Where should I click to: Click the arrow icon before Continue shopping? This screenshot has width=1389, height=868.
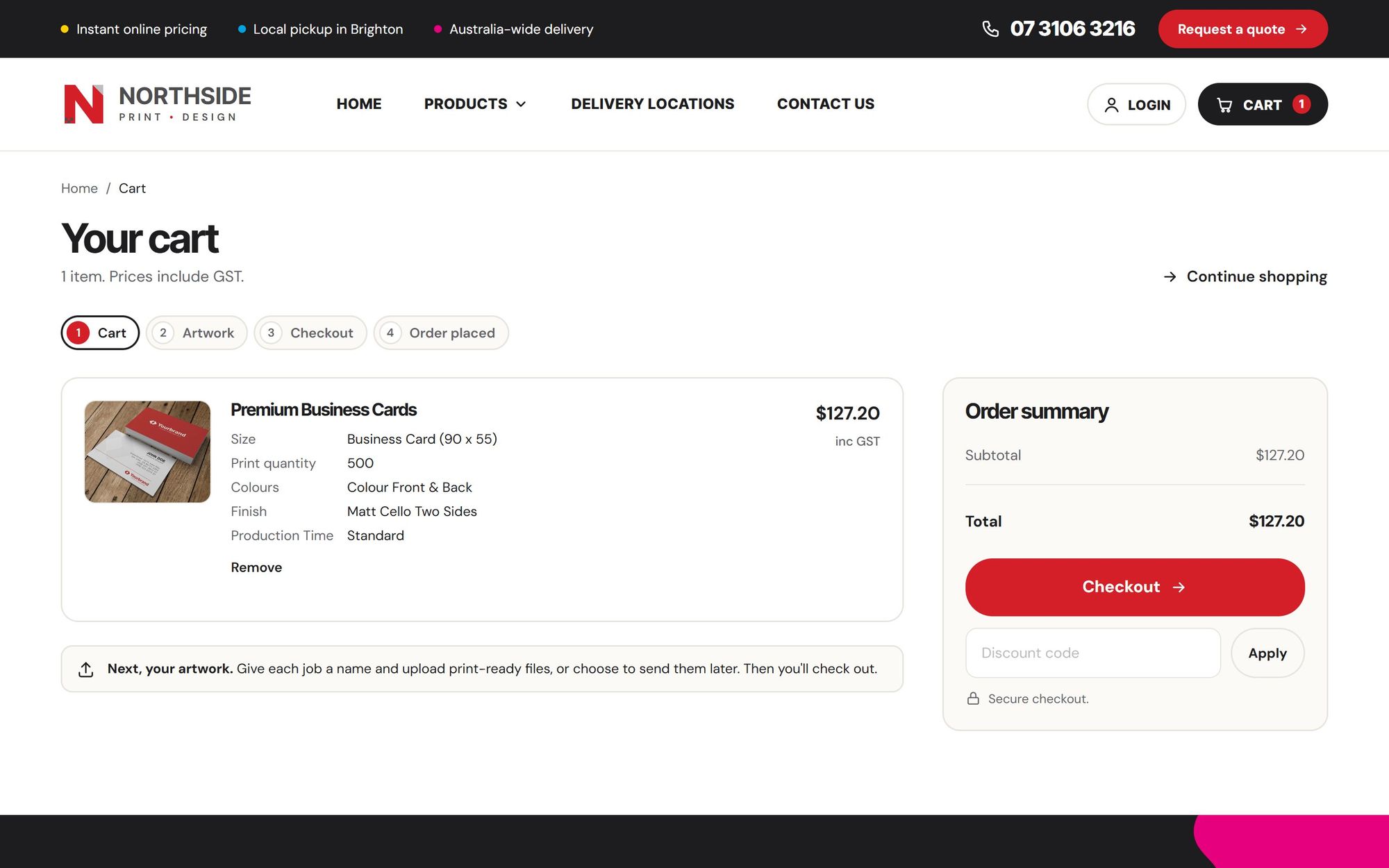pos(1170,277)
